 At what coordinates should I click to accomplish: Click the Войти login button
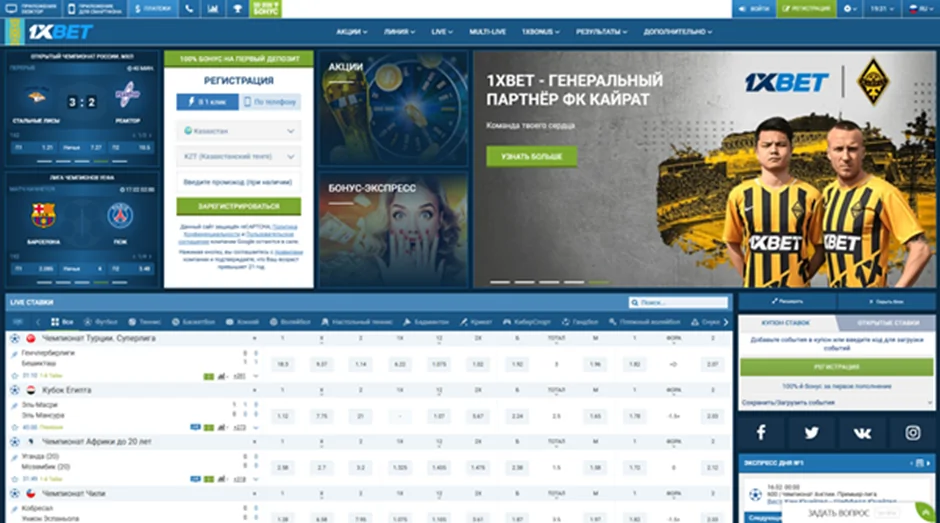coord(754,8)
